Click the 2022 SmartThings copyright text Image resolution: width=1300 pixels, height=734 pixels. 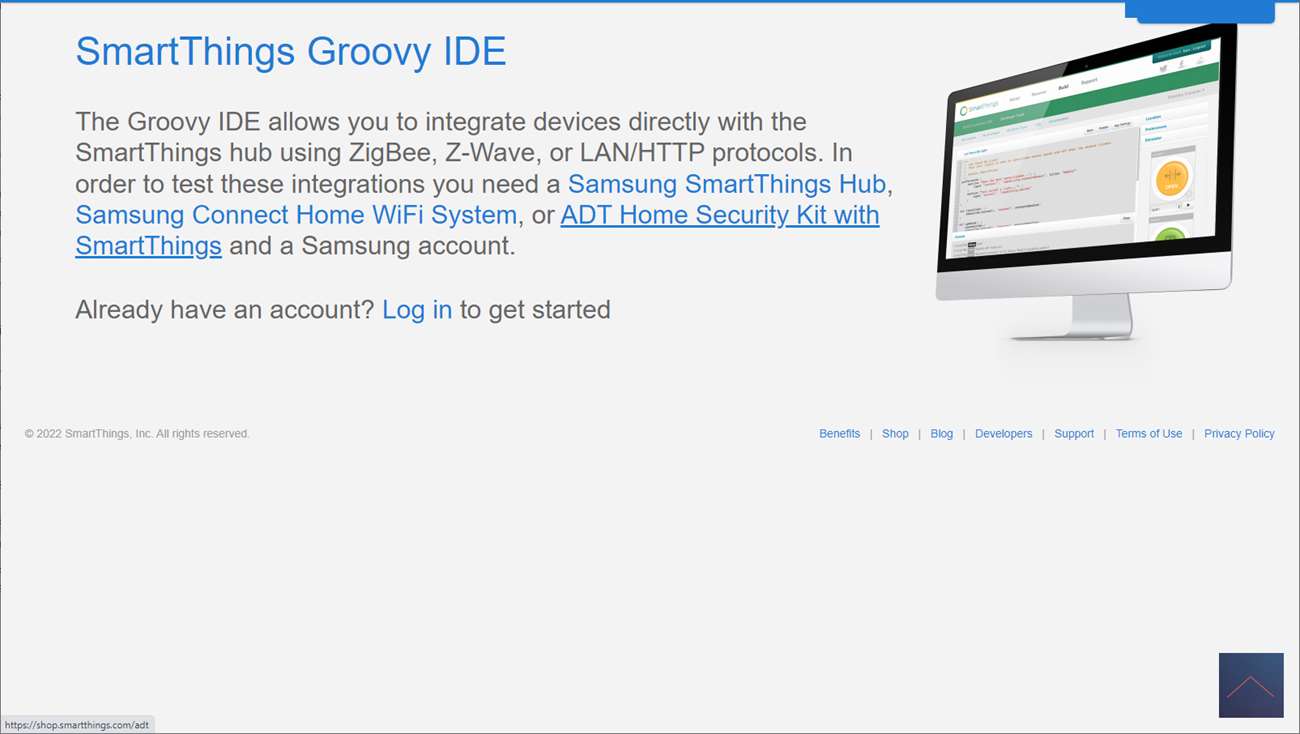coord(137,434)
